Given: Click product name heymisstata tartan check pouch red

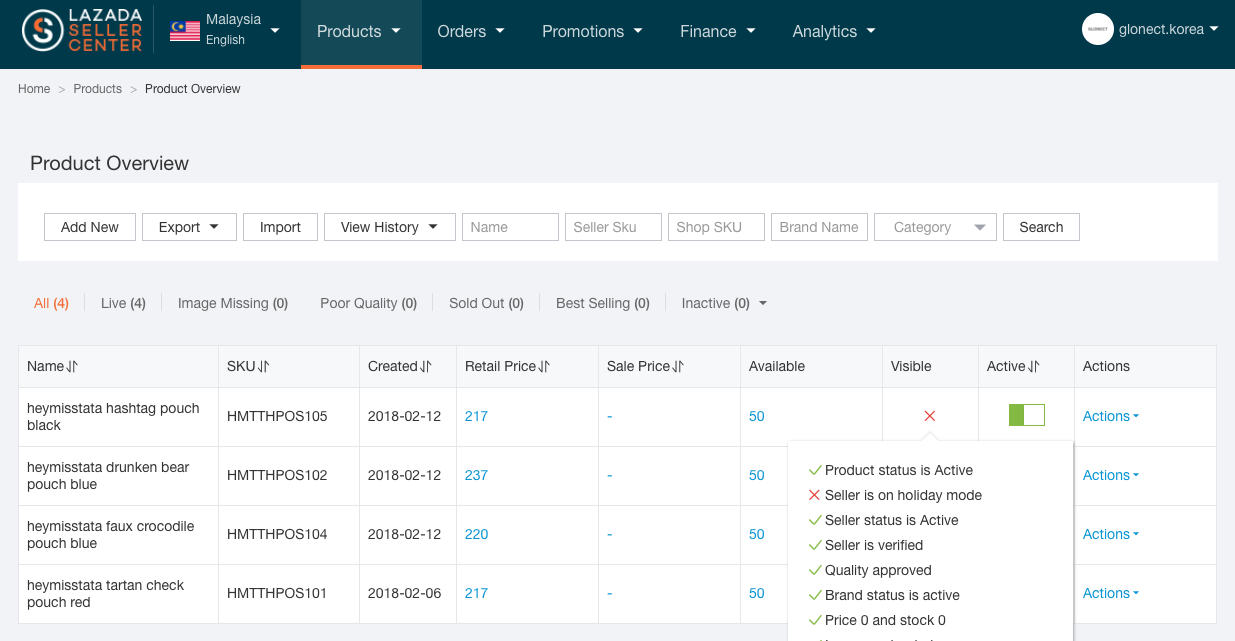Looking at the screenshot, I should click(x=105, y=594).
